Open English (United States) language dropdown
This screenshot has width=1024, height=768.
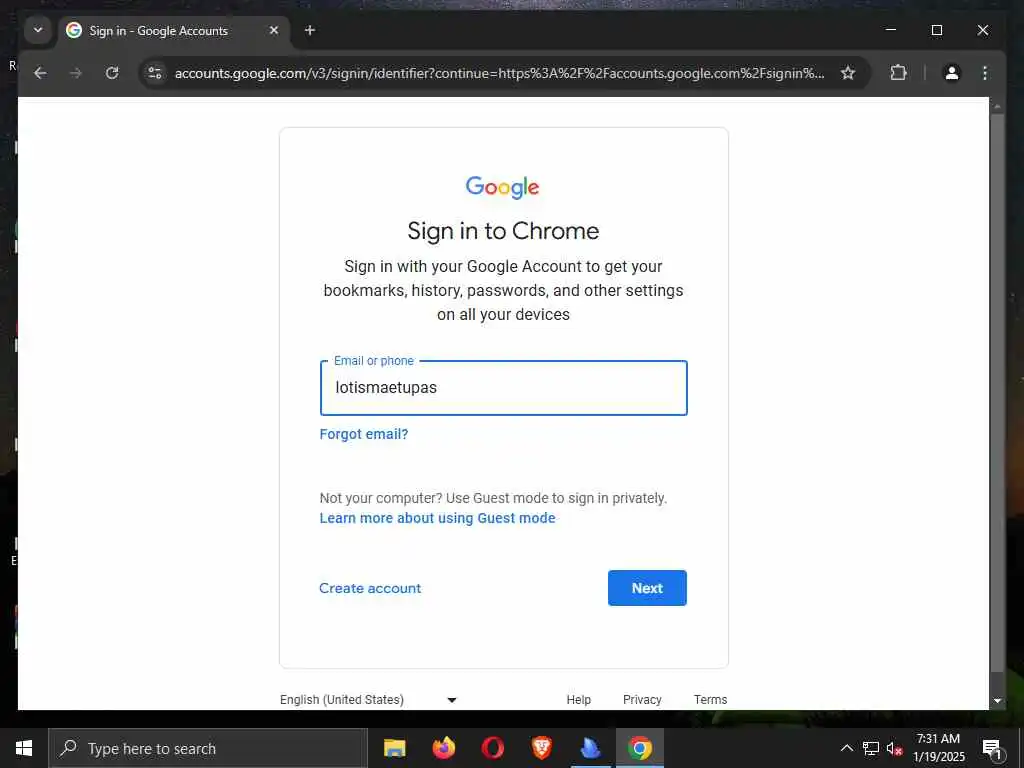coord(368,699)
